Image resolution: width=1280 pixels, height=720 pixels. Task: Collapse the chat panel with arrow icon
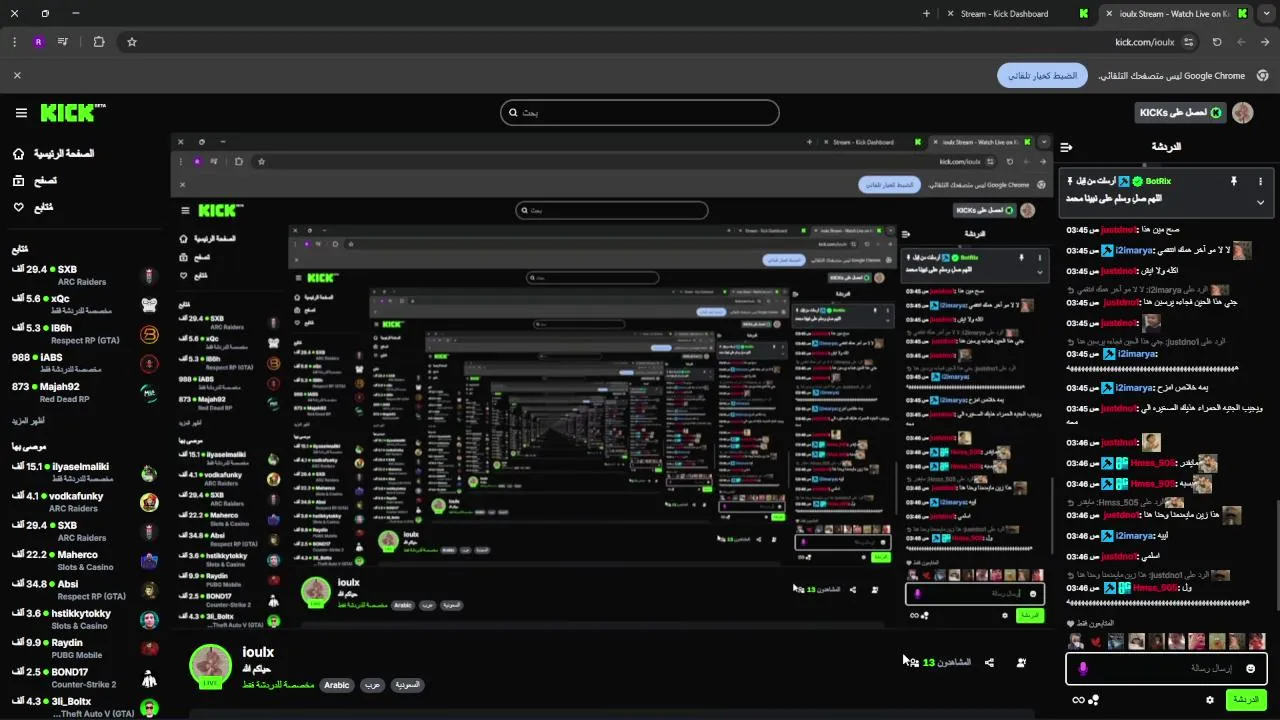1066,147
